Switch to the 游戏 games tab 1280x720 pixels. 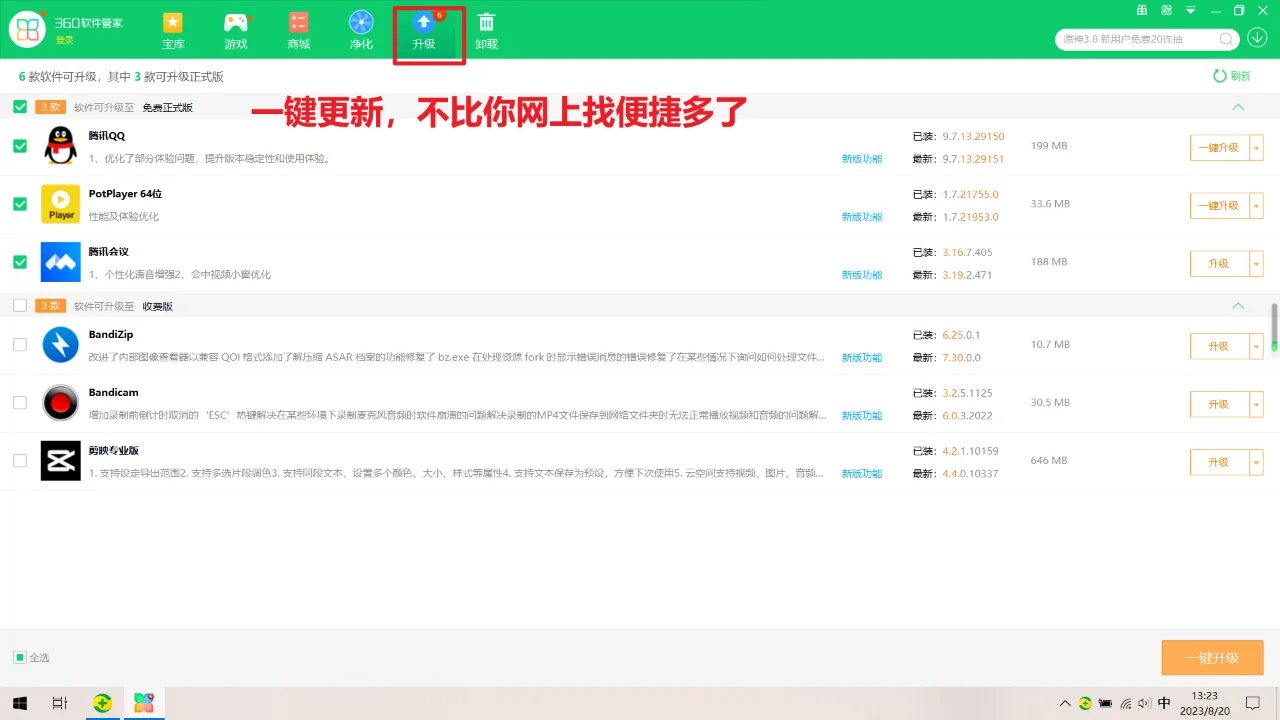click(x=236, y=31)
